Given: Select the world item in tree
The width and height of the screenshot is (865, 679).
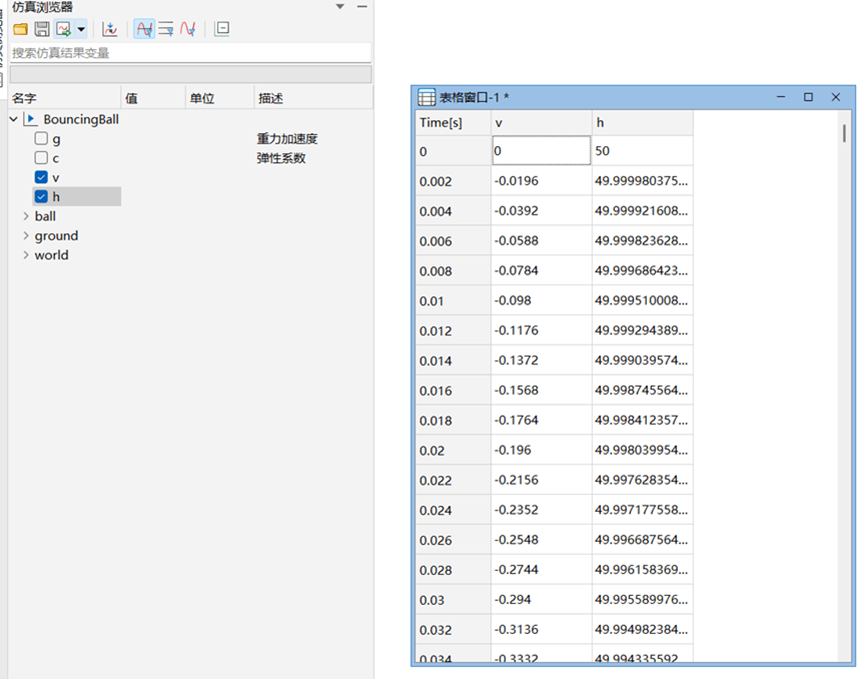Looking at the screenshot, I should coord(51,255).
